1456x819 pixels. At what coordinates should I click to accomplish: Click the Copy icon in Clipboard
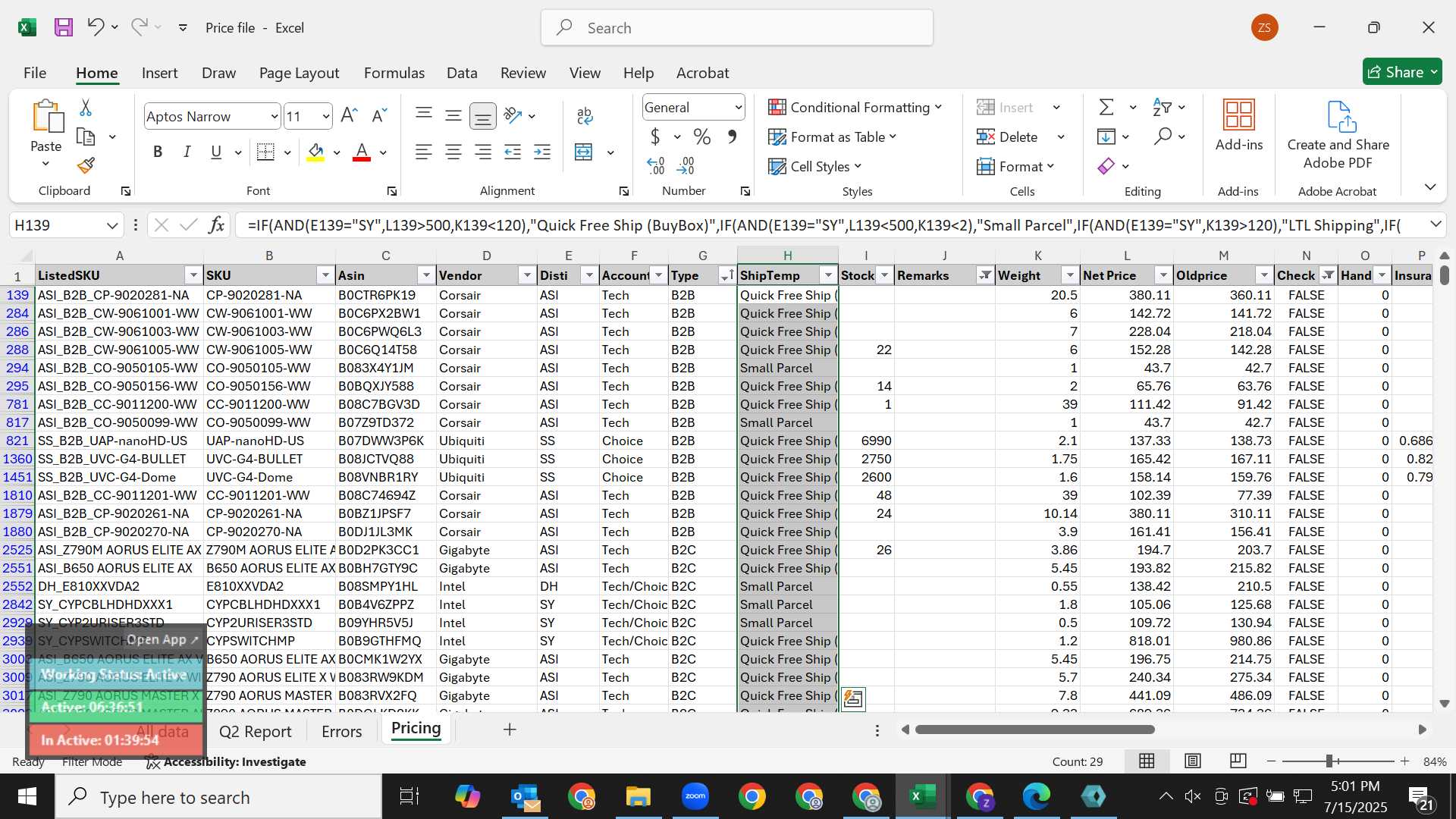point(86,137)
